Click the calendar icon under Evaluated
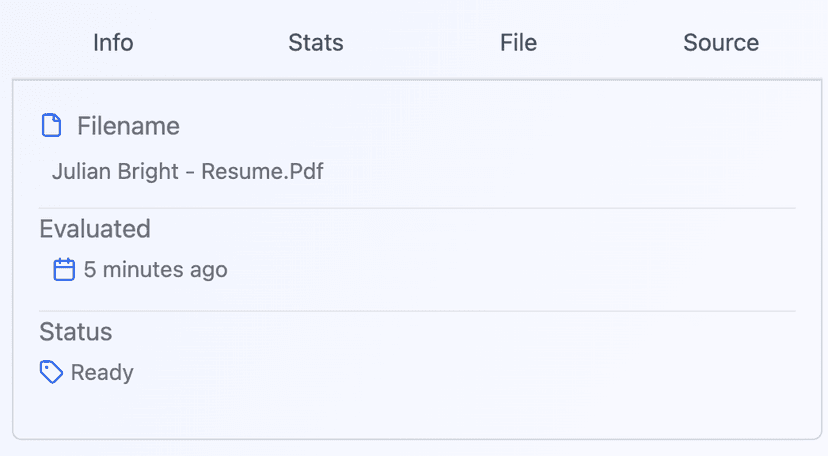 coord(64,269)
